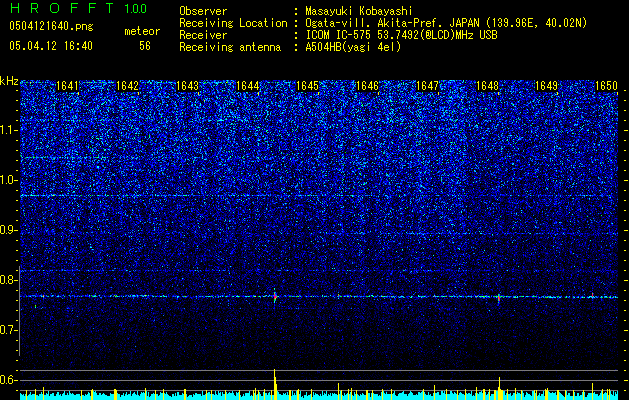Click the Observer label

203,11
